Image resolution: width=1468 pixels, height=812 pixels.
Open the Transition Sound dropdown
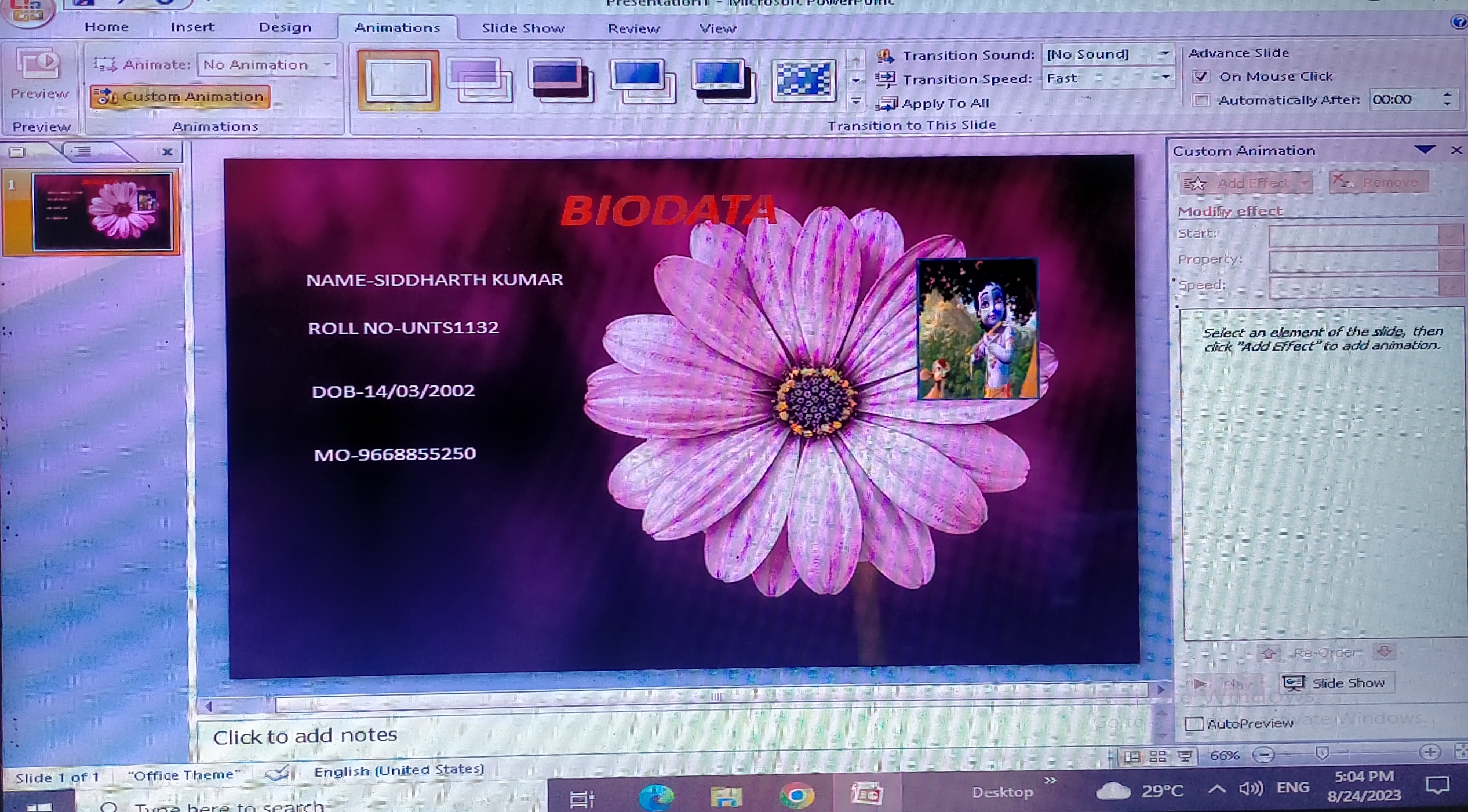coord(1165,54)
